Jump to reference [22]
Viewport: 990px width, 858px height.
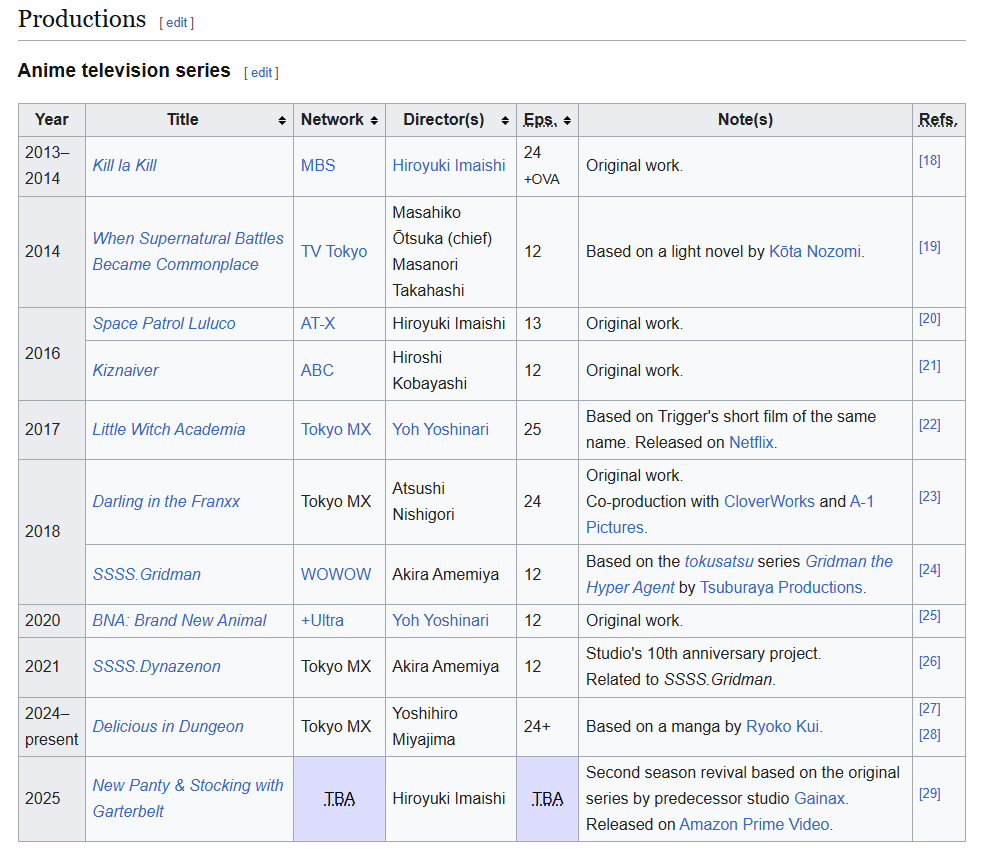[929, 425]
